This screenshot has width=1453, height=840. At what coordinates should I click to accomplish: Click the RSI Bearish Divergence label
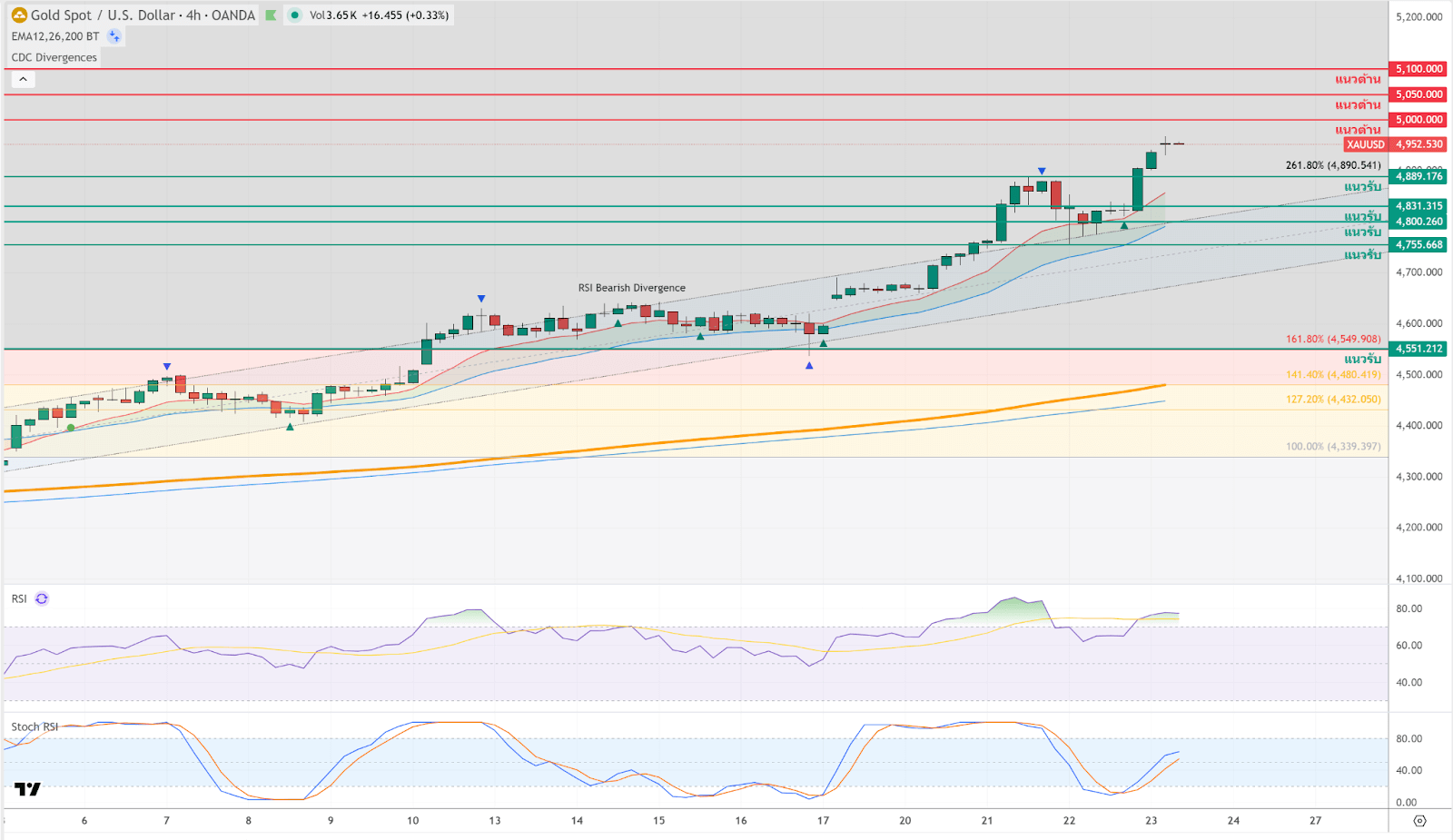pyautogui.click(x=631, y=288)
